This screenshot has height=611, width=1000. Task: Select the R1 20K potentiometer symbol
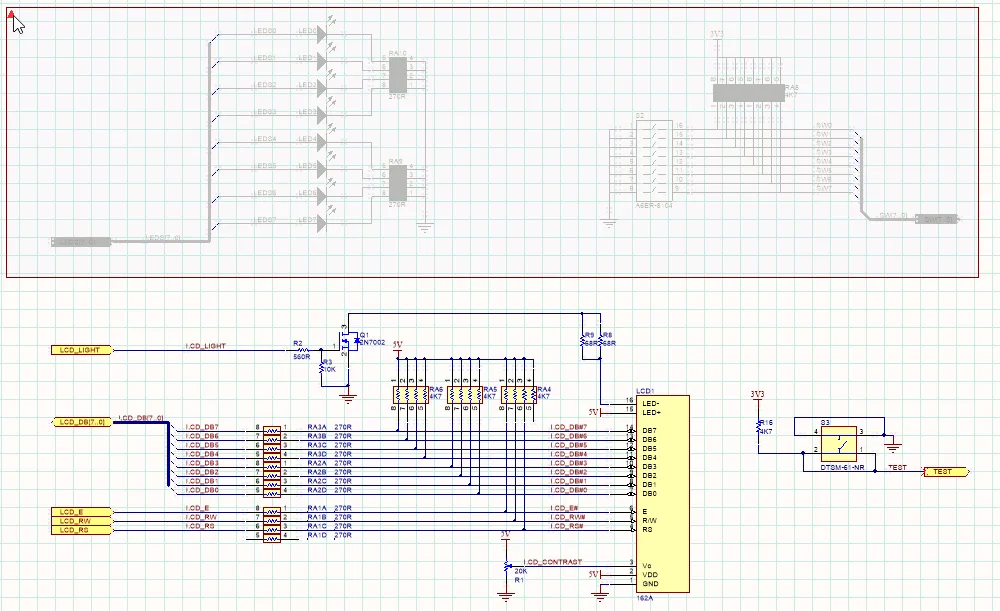507,566
